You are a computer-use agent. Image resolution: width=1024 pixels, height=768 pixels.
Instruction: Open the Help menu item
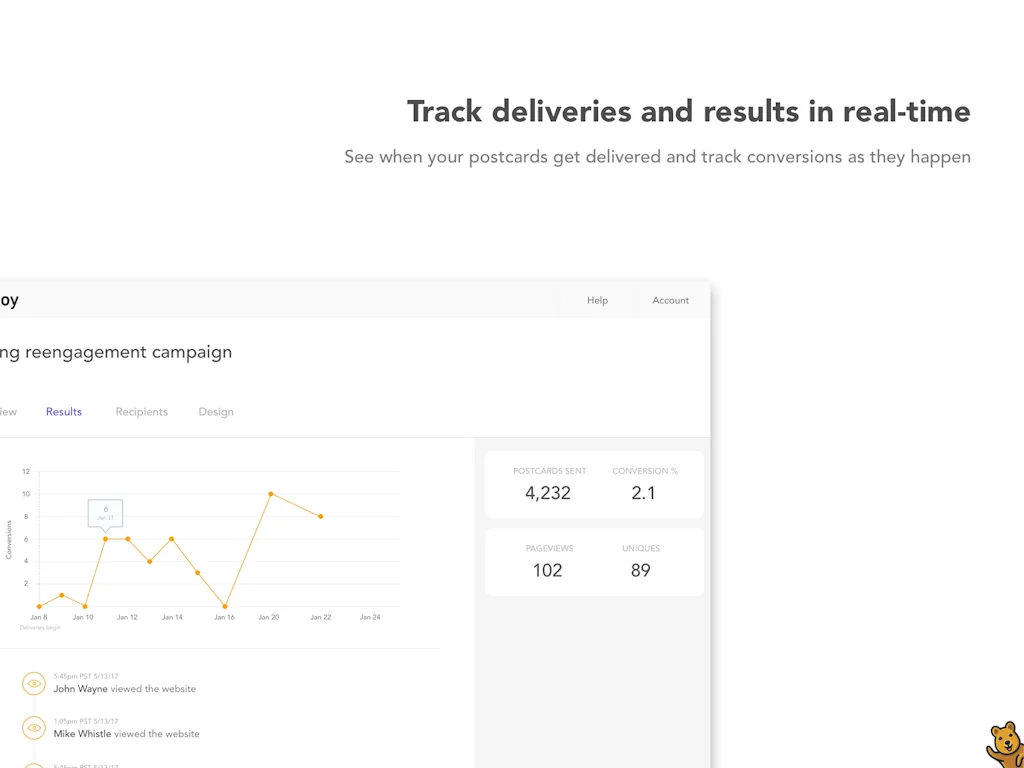(597, 300)
